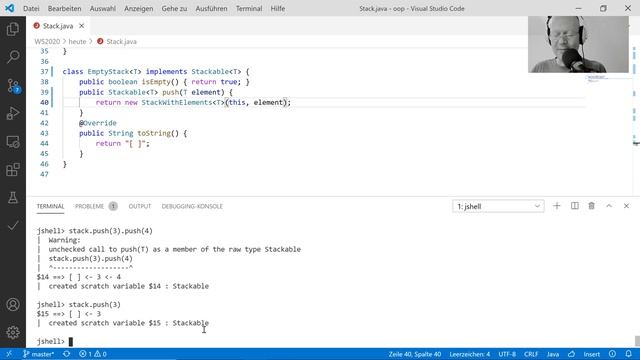Open the Testing flask icon

coord(13,198)
